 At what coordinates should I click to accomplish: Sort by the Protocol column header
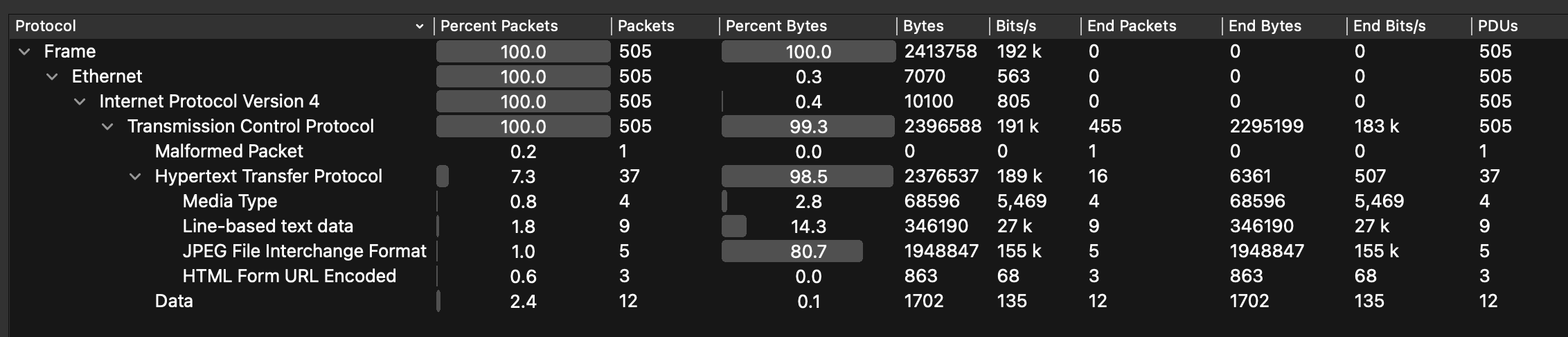[x=46, y=26]
